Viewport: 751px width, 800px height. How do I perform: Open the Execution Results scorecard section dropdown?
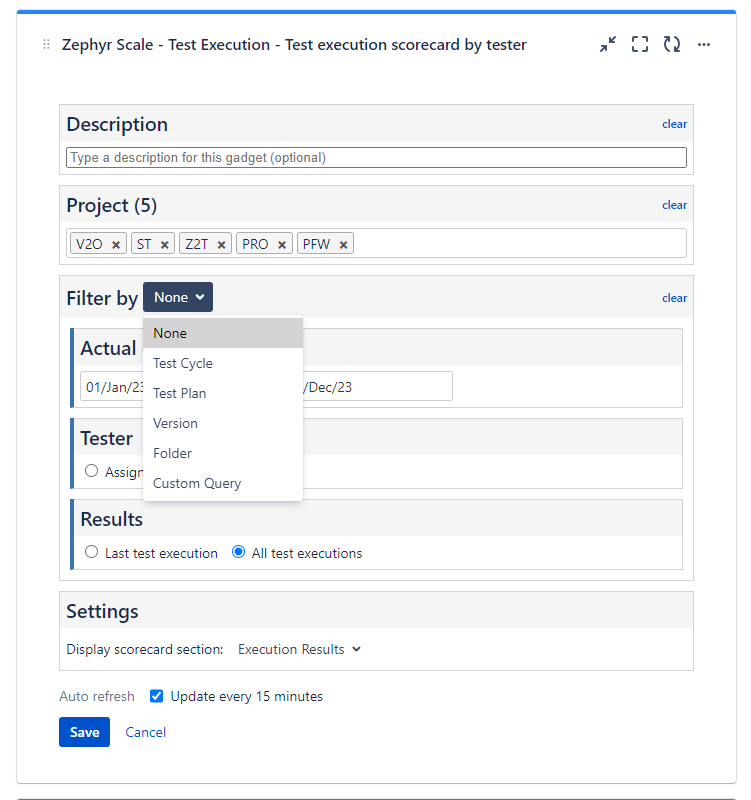[299, 649]
